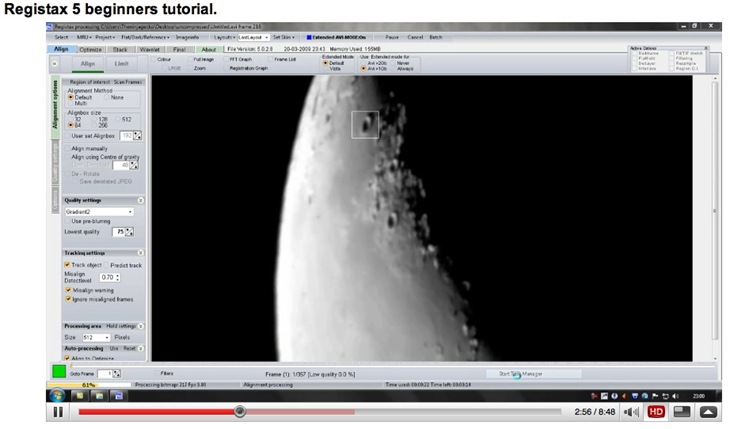This screenshot has width=730, height=429.
Task: Switch to the Final tab
Action: (179, 49)
